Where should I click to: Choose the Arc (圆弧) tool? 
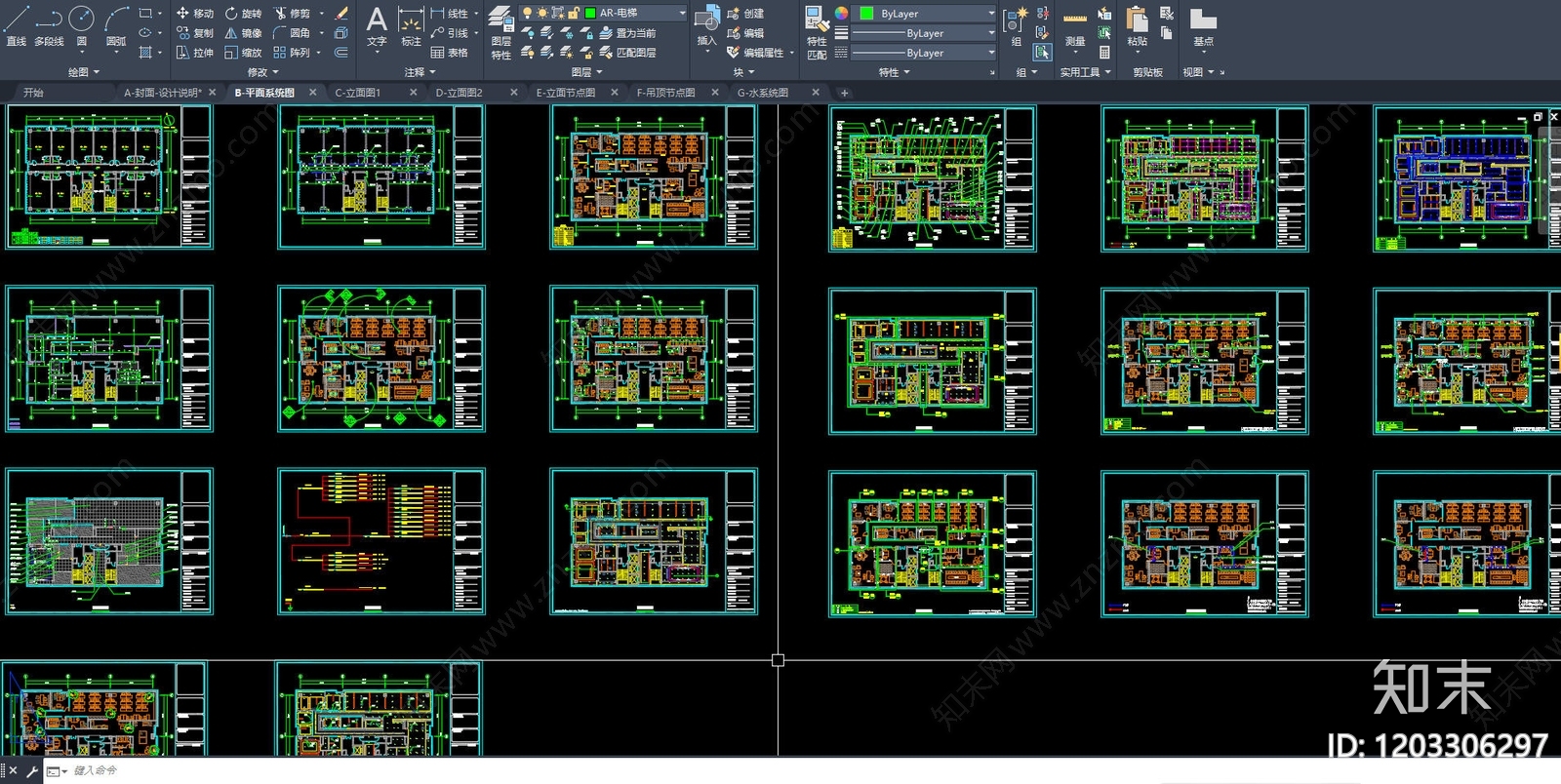[116, 26]
